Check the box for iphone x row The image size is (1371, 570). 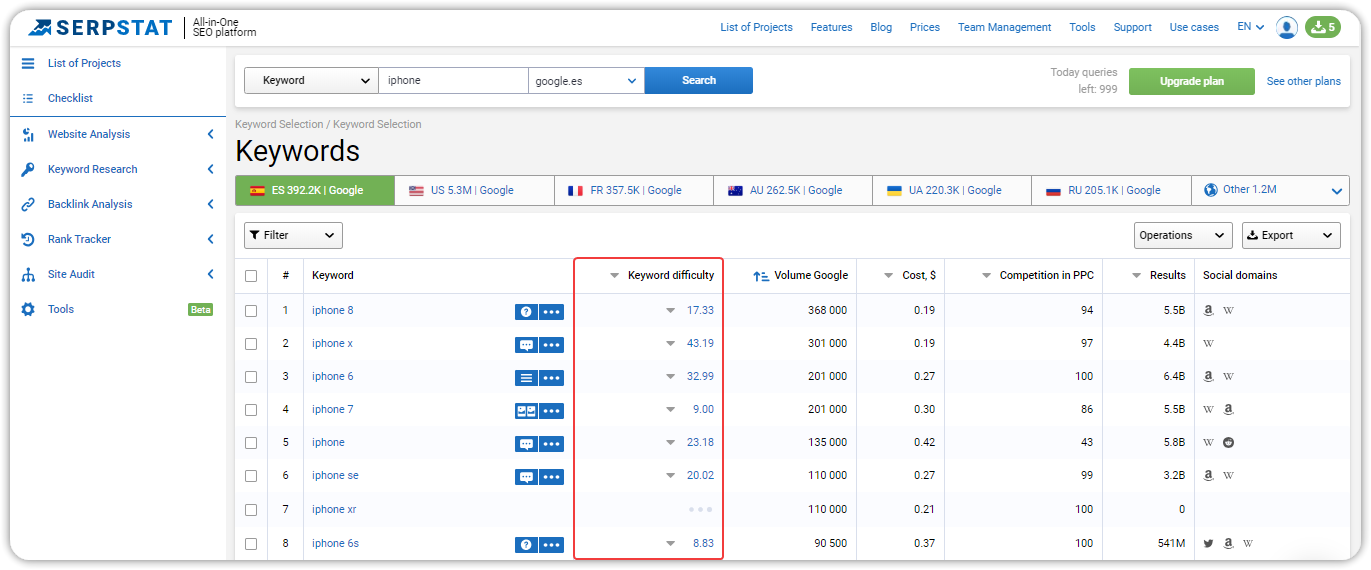click(x=251, y=344)
